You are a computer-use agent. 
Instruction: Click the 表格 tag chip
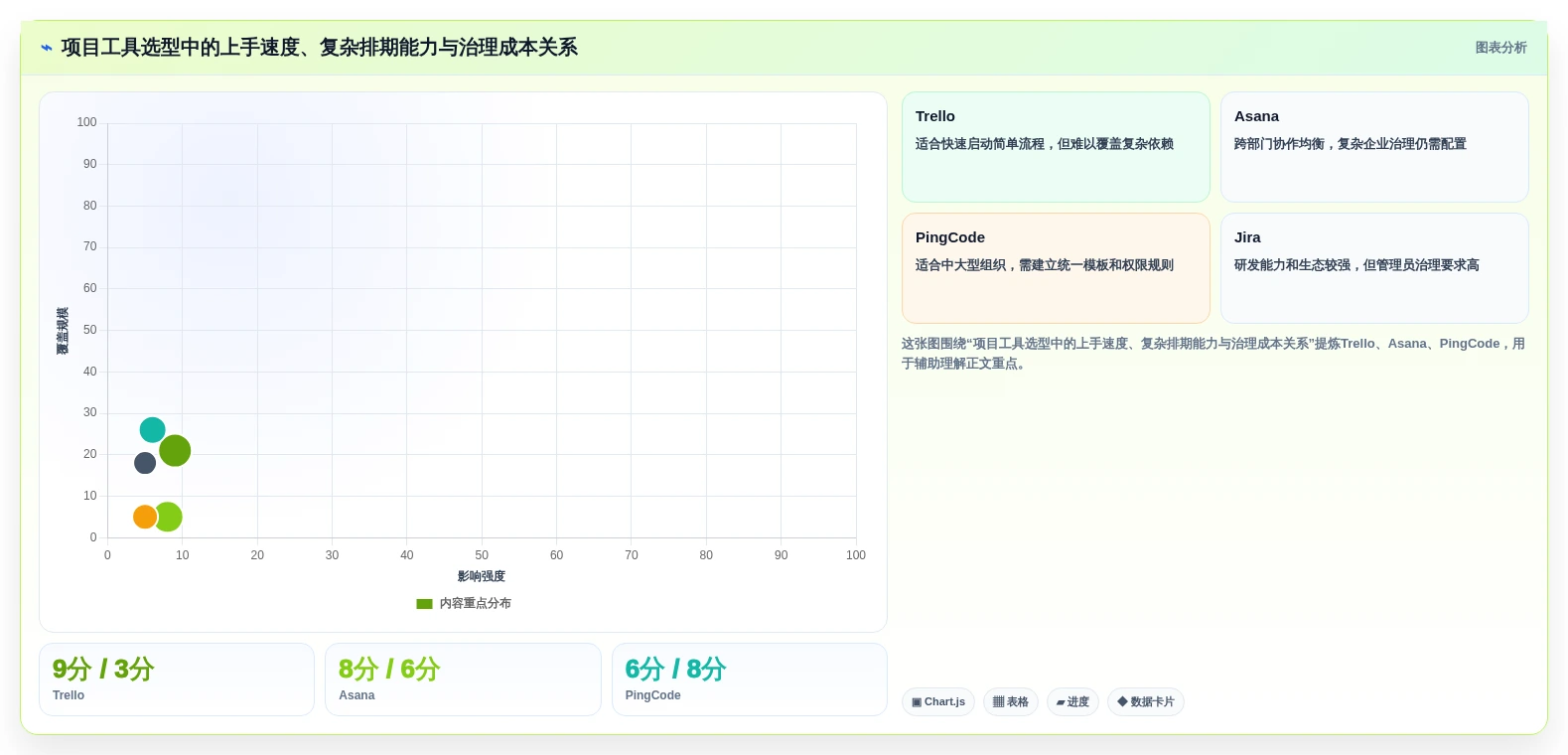[x=1011, y=702]
